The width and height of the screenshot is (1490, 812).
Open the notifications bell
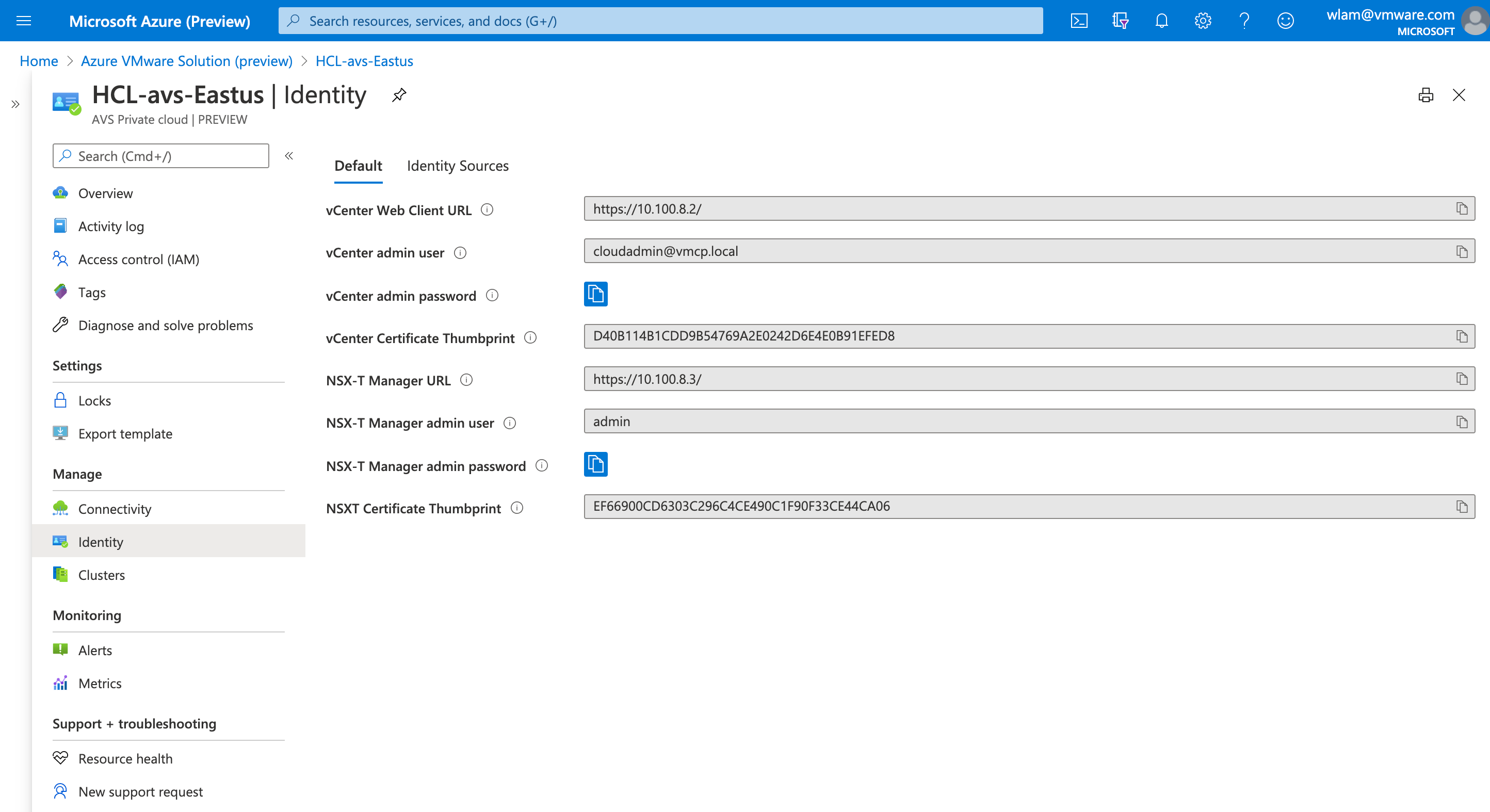[1161, 20]
